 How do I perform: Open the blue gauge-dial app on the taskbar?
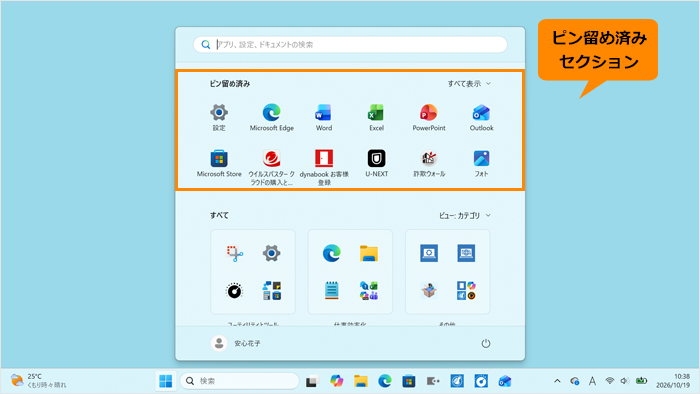click(x=457, y=381)
